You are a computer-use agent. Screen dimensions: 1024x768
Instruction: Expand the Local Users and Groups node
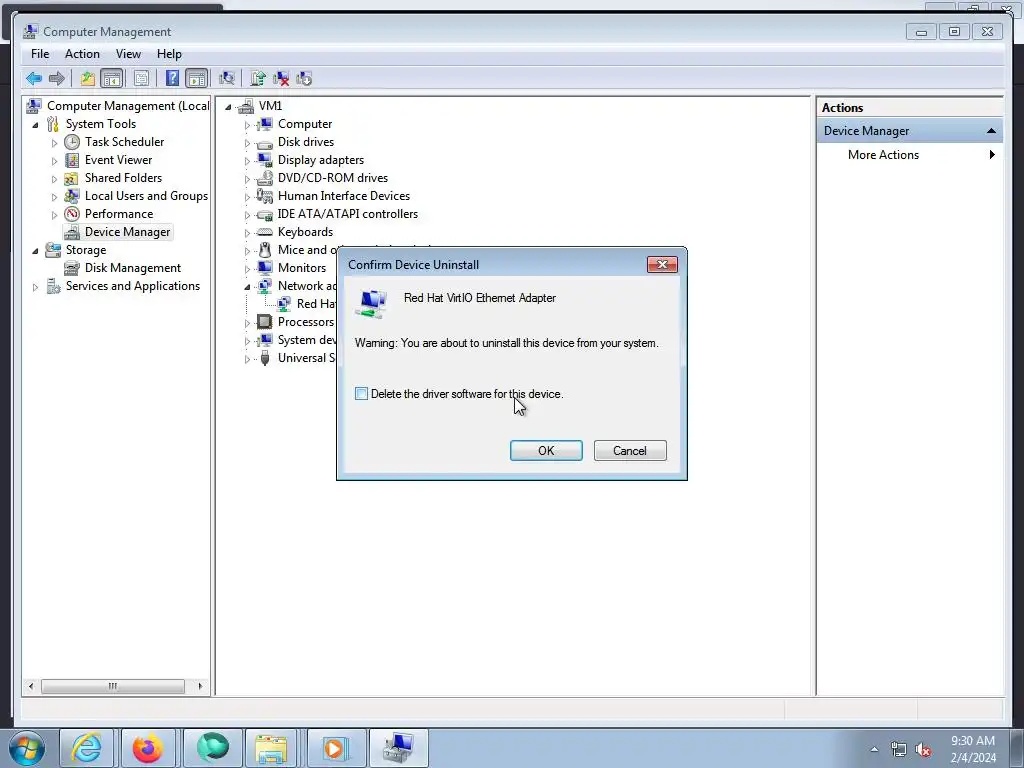(54, 197)
